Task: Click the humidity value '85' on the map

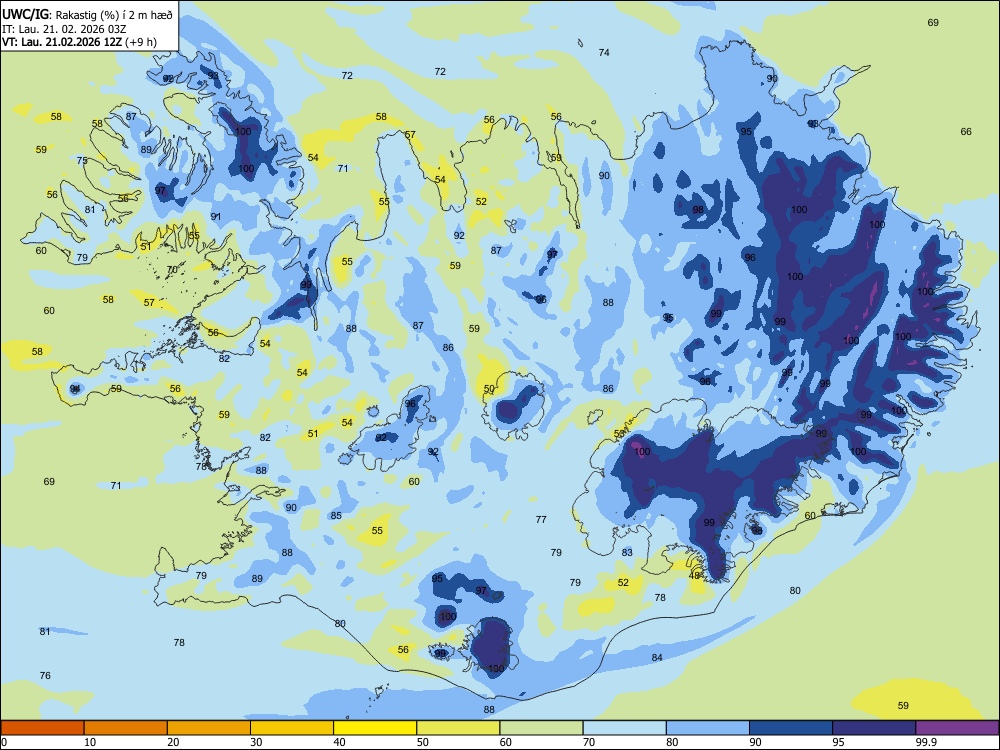Action: pyautogui.click(x=336, y=515)
